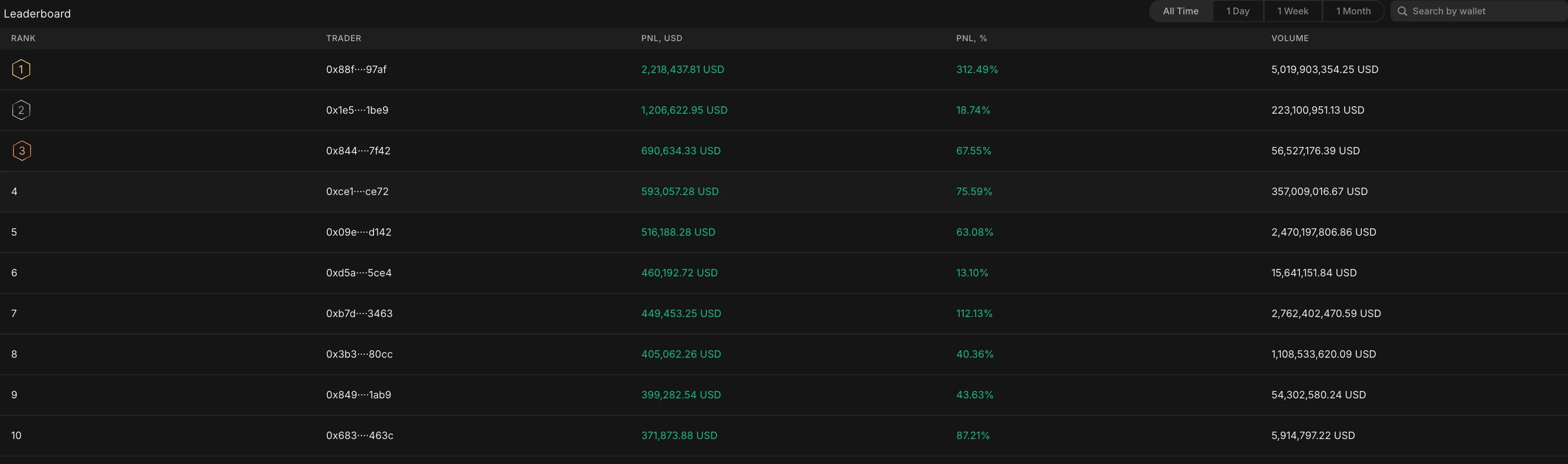Sort by the PNL, USD column header
This screenshot has width=1568, height=464.
click(661, 38)
